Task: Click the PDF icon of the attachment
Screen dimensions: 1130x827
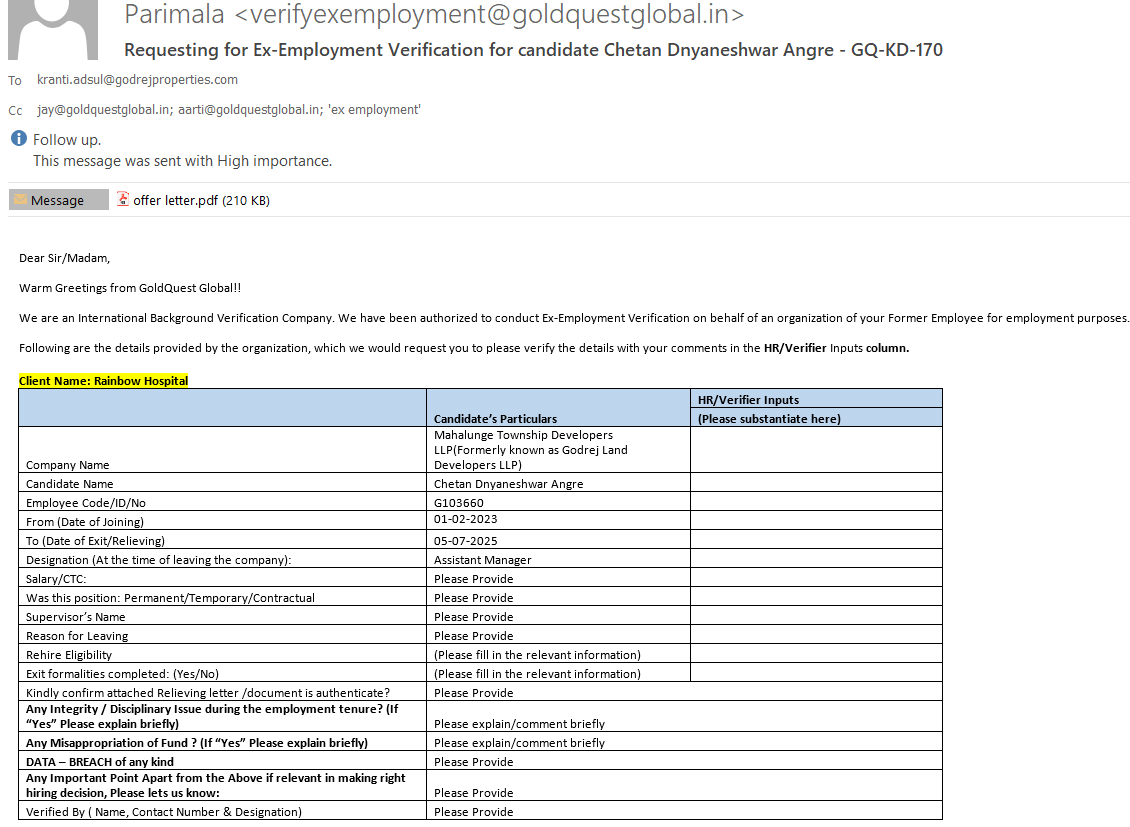Action: [x=123, y=199]
